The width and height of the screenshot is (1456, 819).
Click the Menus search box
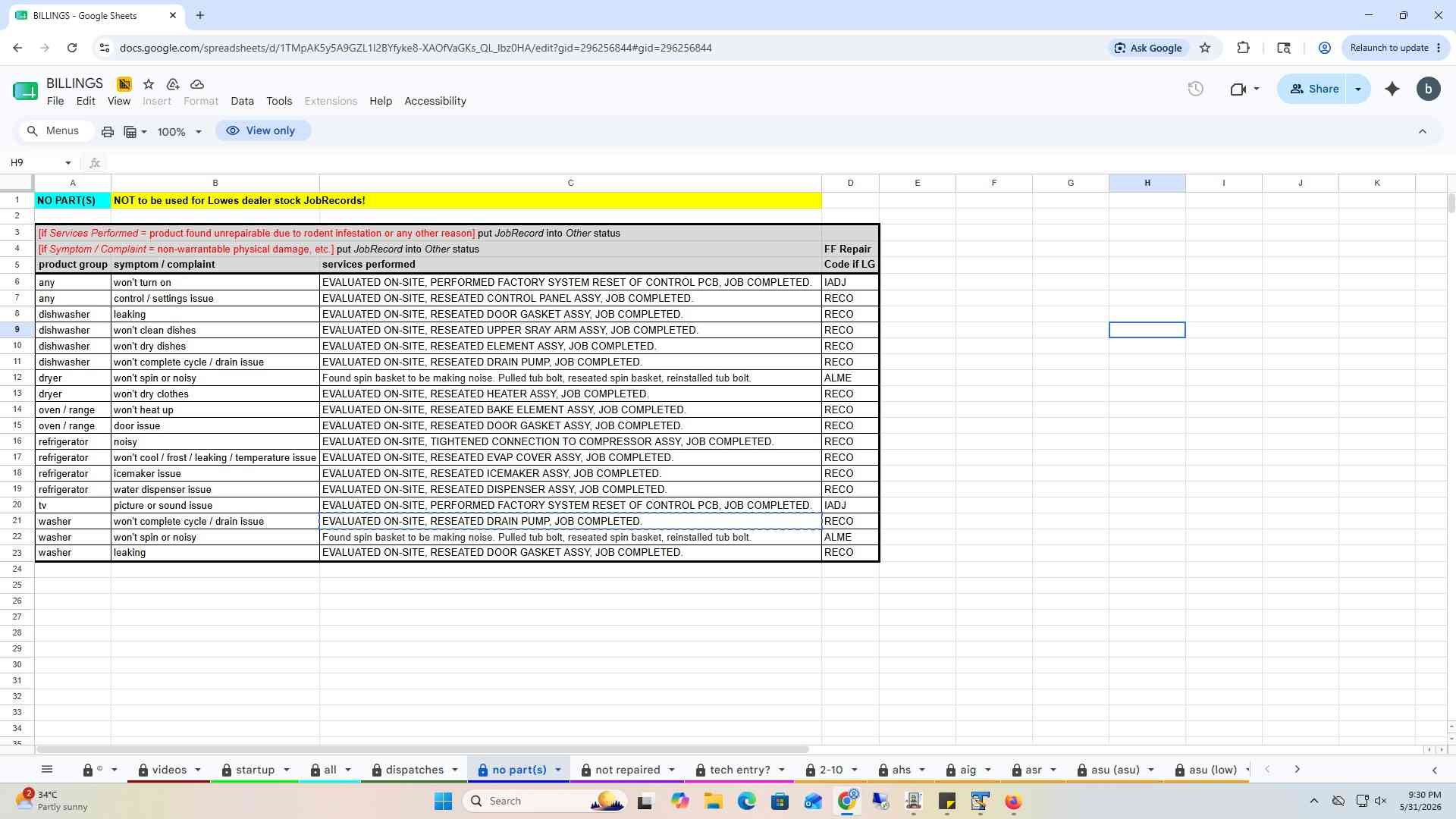[x=54, y=131]
